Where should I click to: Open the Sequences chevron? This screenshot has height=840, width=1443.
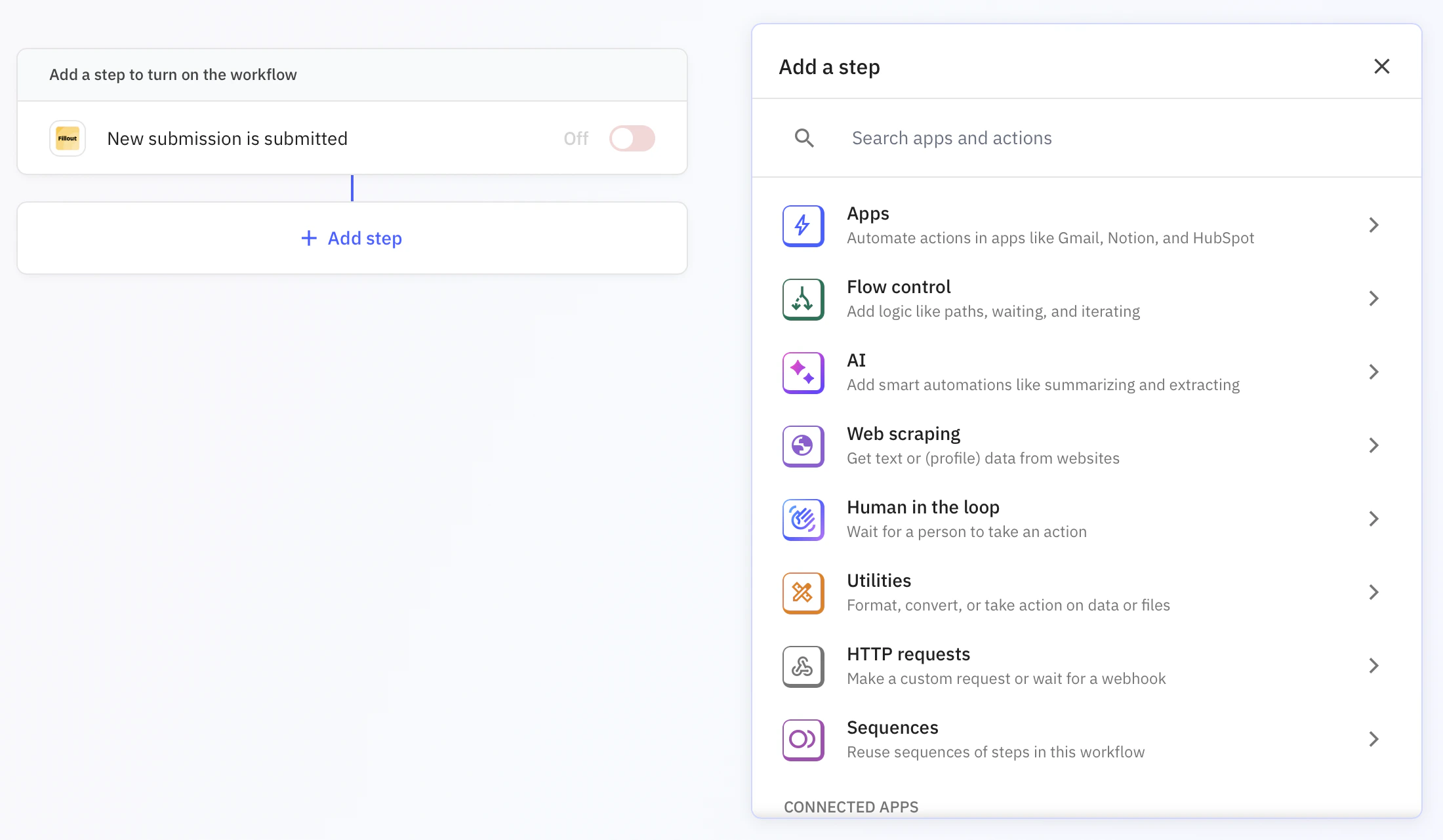pyautogui.click(x=1375, y=739)
